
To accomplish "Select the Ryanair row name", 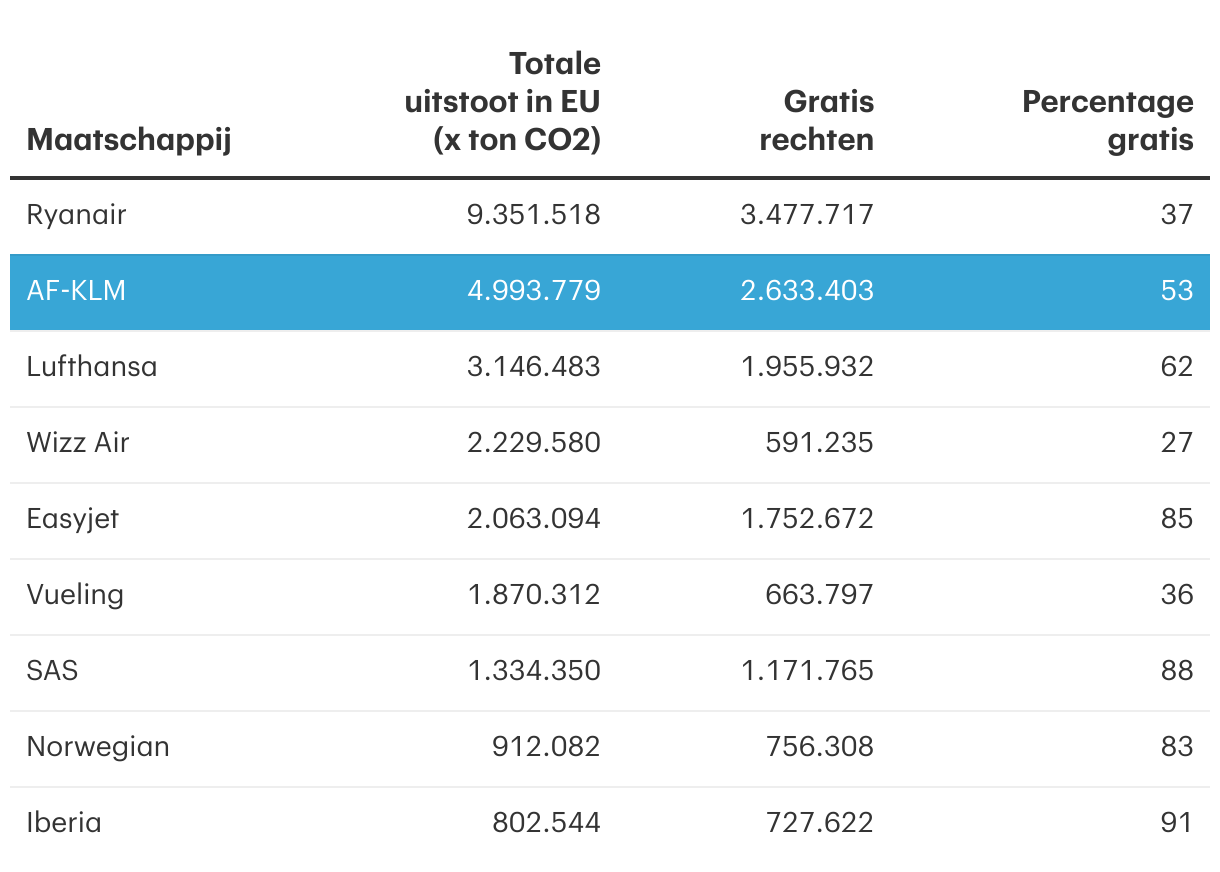I will (x=77, y=214).
